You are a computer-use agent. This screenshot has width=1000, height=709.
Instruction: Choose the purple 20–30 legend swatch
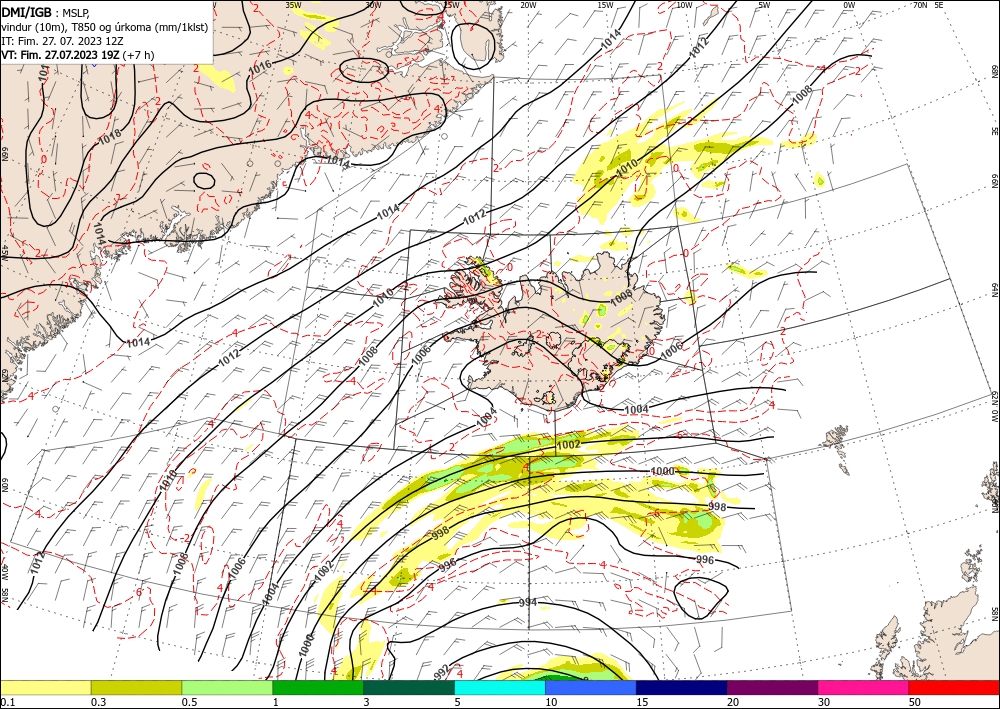click(772, 687)
